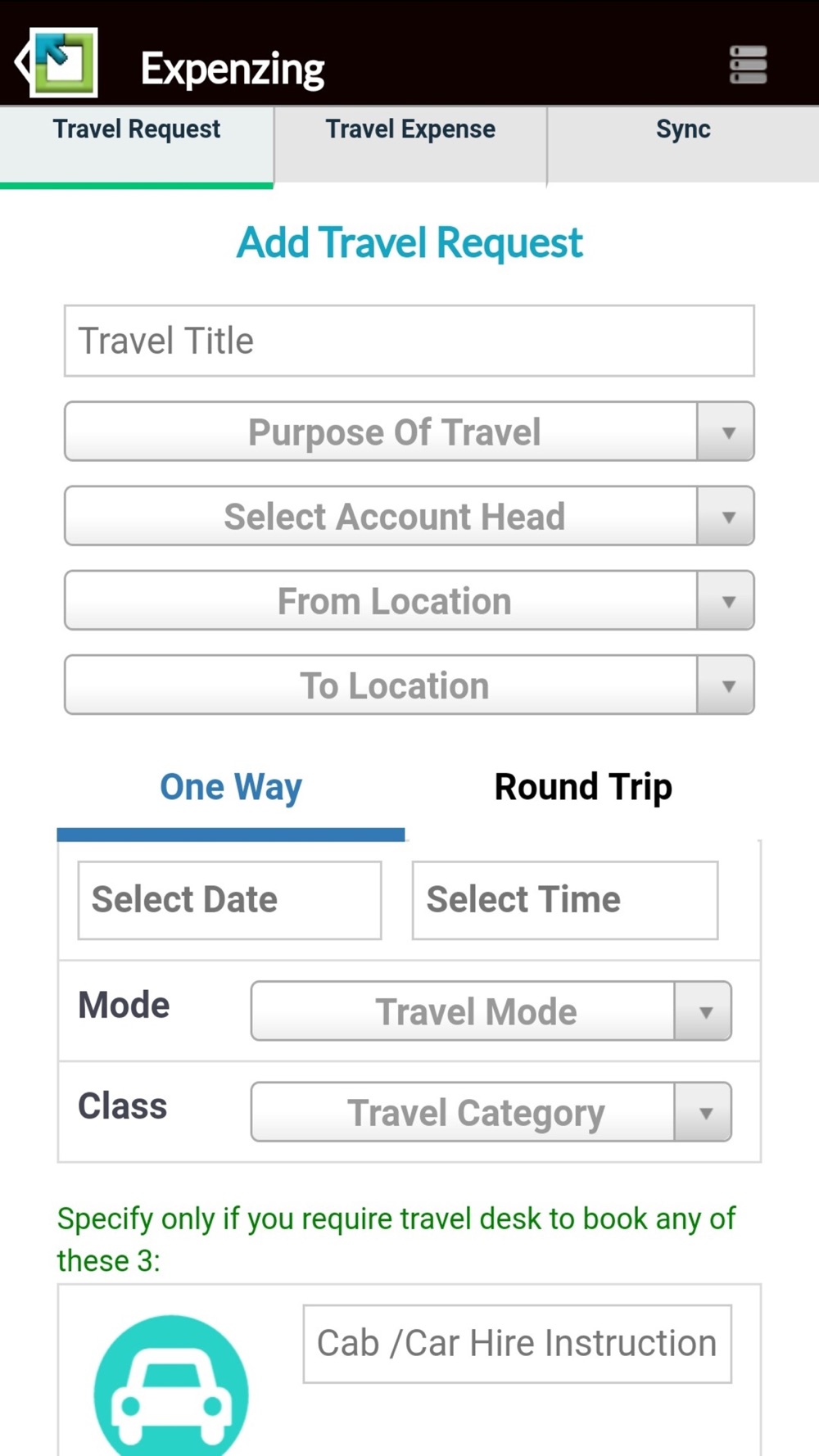Open the Travel Mode dropdown
The image size is (819, 1456).
(x=491, y=1011)
